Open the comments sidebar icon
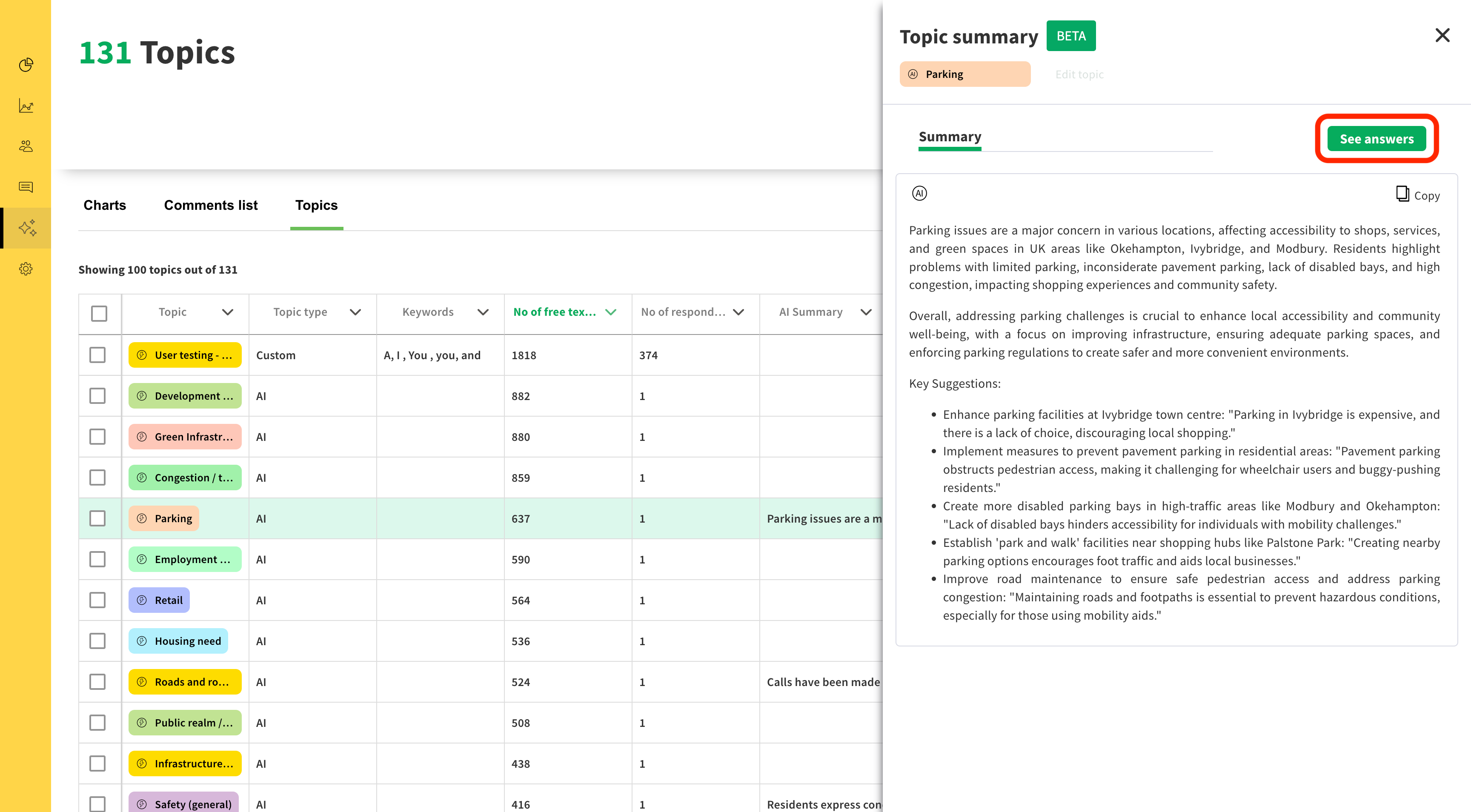 click(x=26, y=187)
